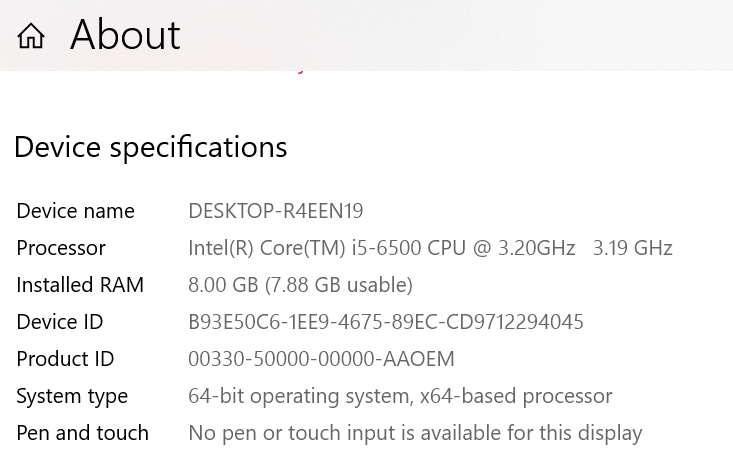Select the No pen or touch input text
The image size is (733, 459).
pyautogui.click(x=416, y=434)
